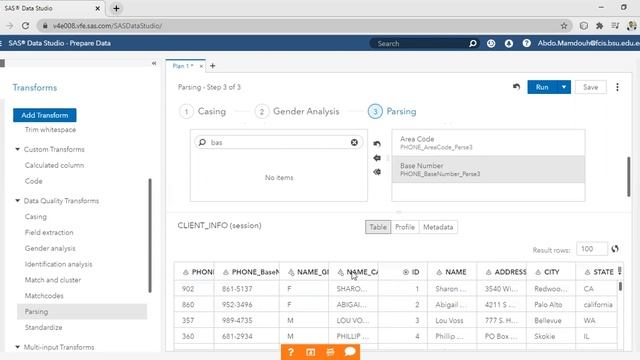Switch to the Metadata view

(x=438, y=227)
